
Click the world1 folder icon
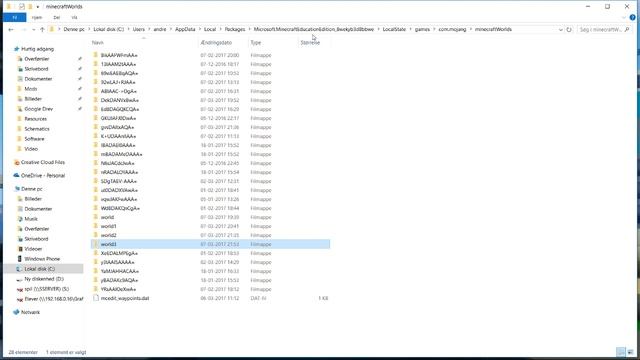[96, 226]
